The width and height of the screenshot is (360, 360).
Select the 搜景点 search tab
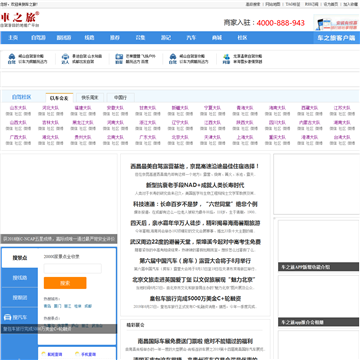pyautogui.click(x=20, y=258)
